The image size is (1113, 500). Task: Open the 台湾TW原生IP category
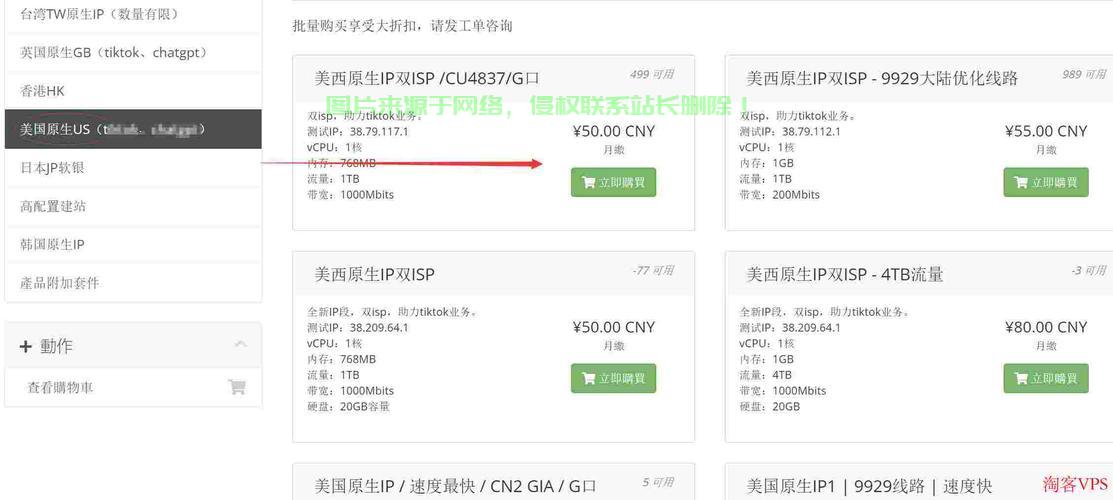pyautogui.click(x=133, y=14)
